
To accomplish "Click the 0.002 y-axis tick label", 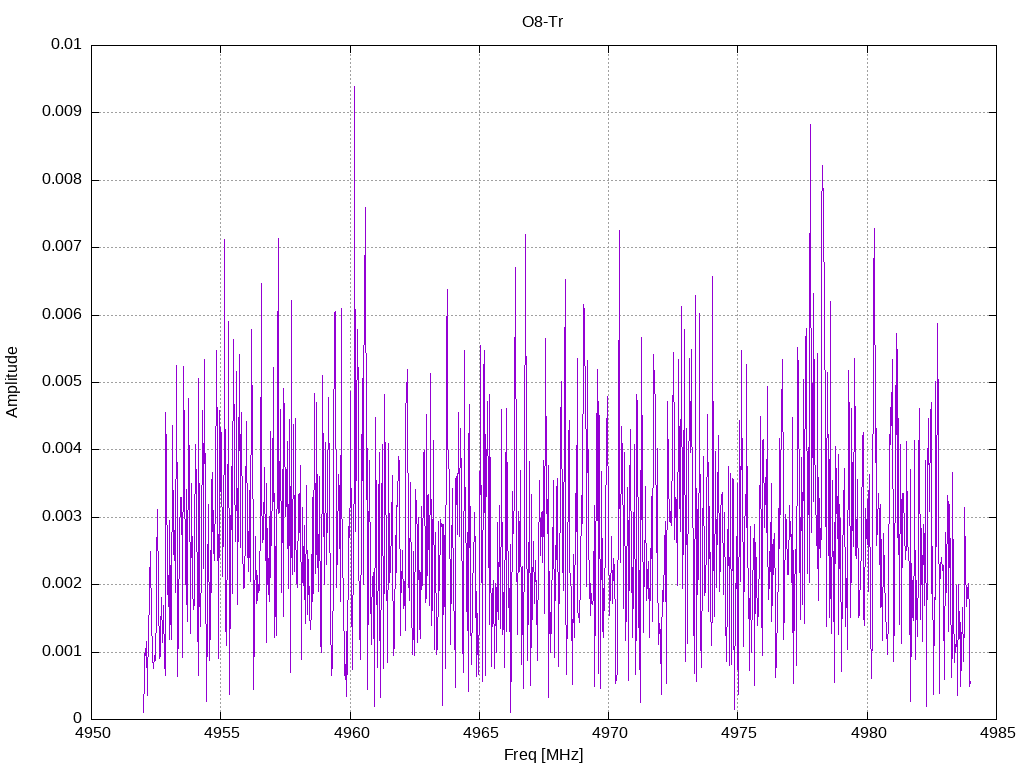I will tap(62, 584).
